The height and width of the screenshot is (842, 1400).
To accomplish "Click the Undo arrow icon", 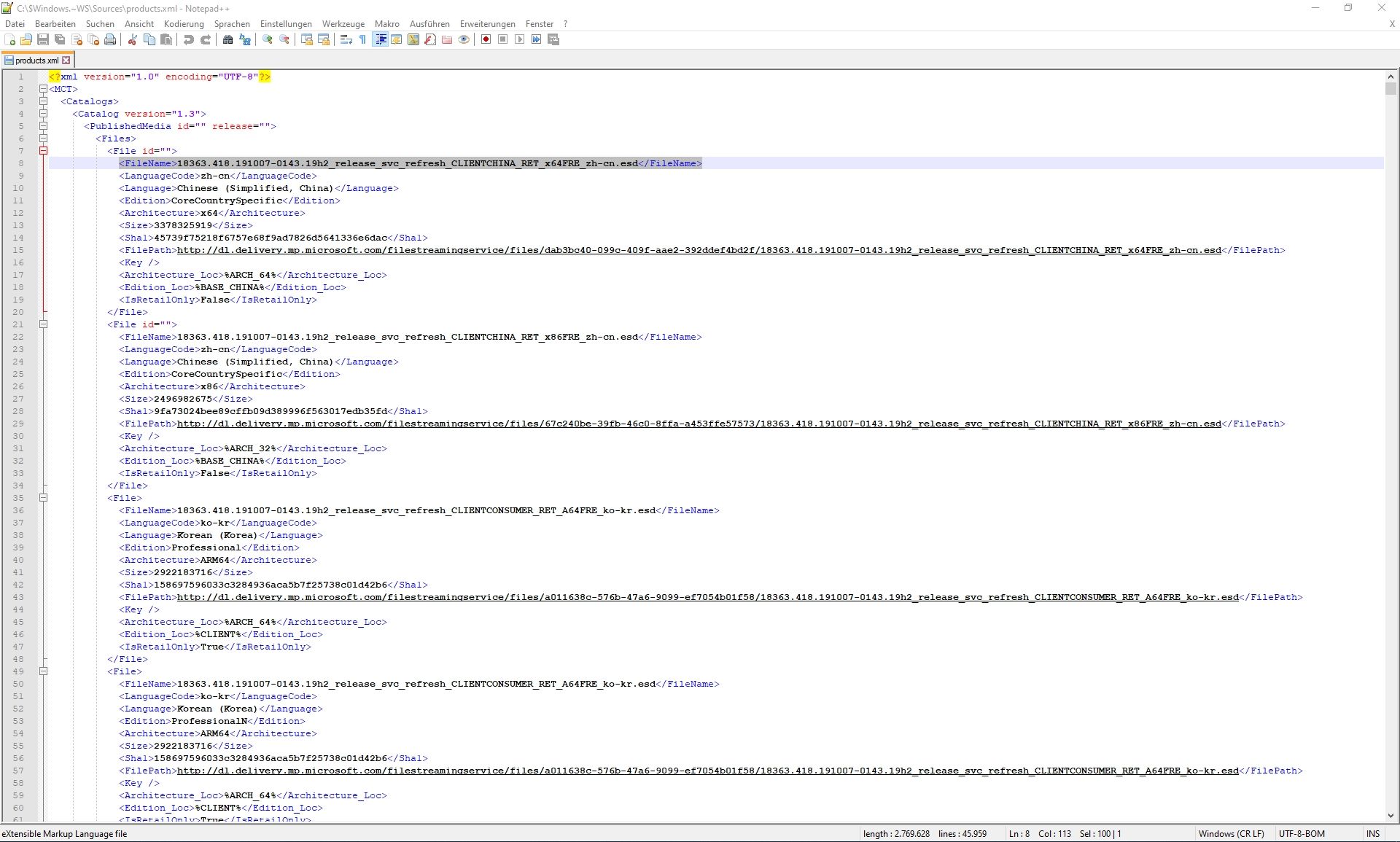I will pyautogui.click(x=189, y=39).
